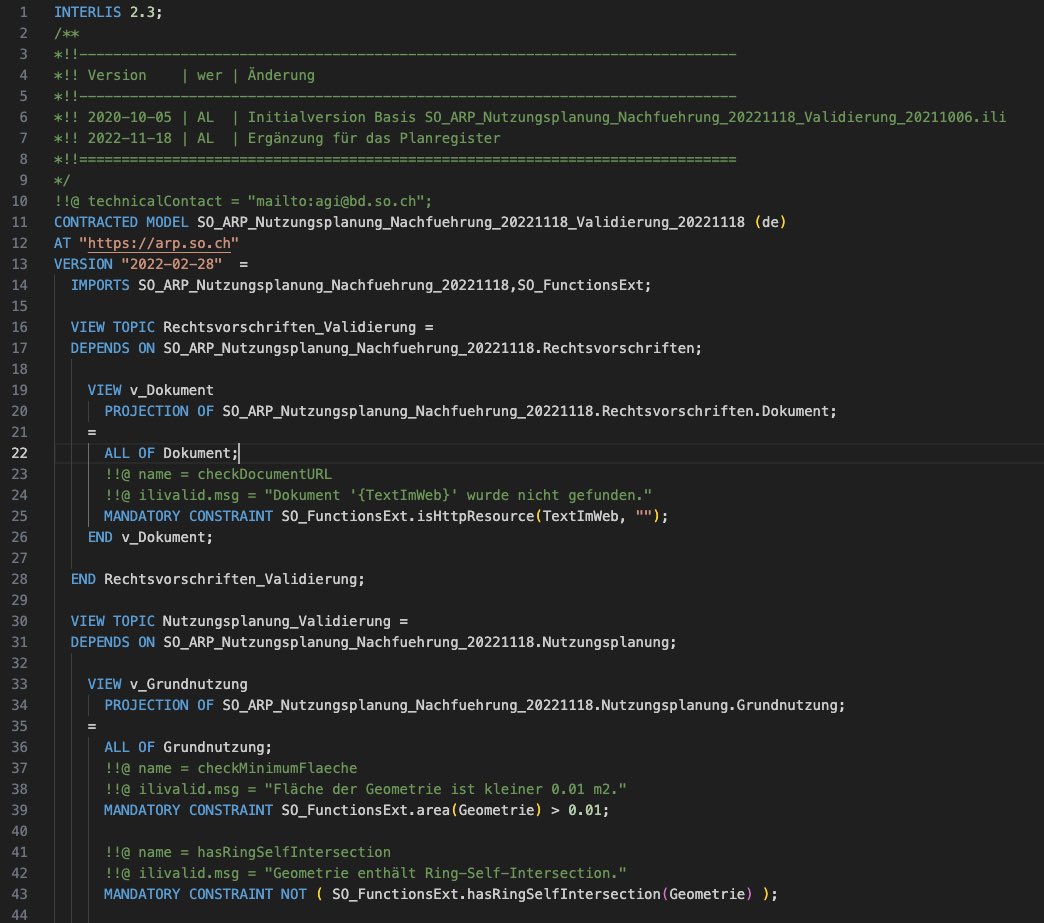This screenshot has height=923, width=1044.
Task: Click 'MANDATORY CONSTRAINT NOT' on line 43
Action: [x=205, y=894]
